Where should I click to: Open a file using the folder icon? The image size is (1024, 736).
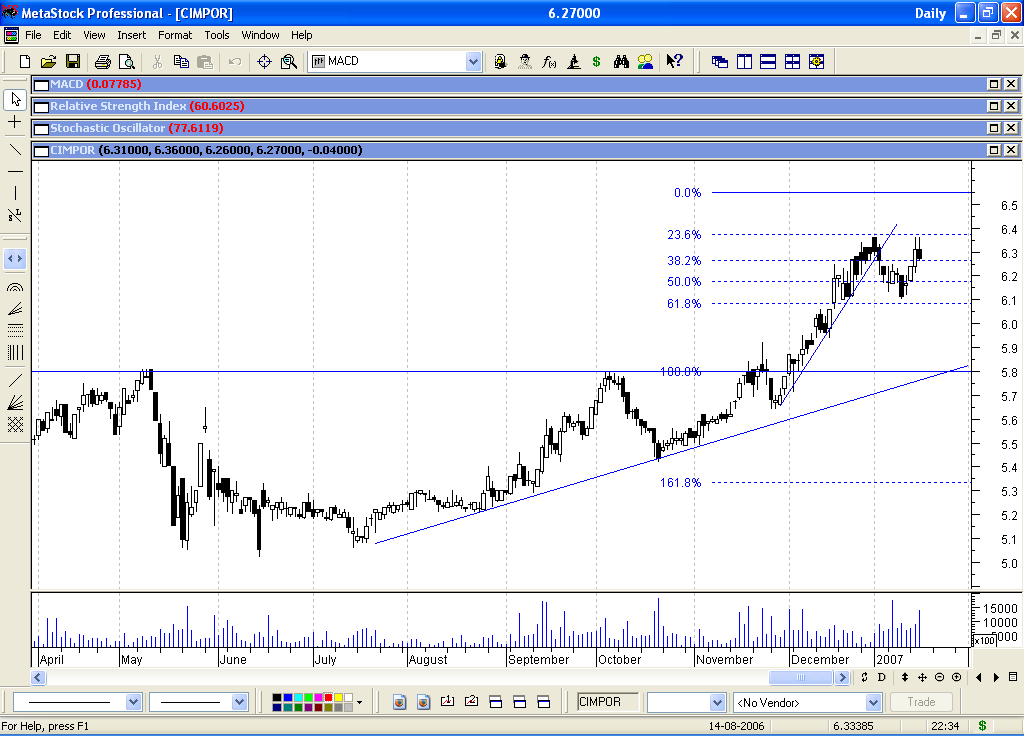tap(48, 61)
